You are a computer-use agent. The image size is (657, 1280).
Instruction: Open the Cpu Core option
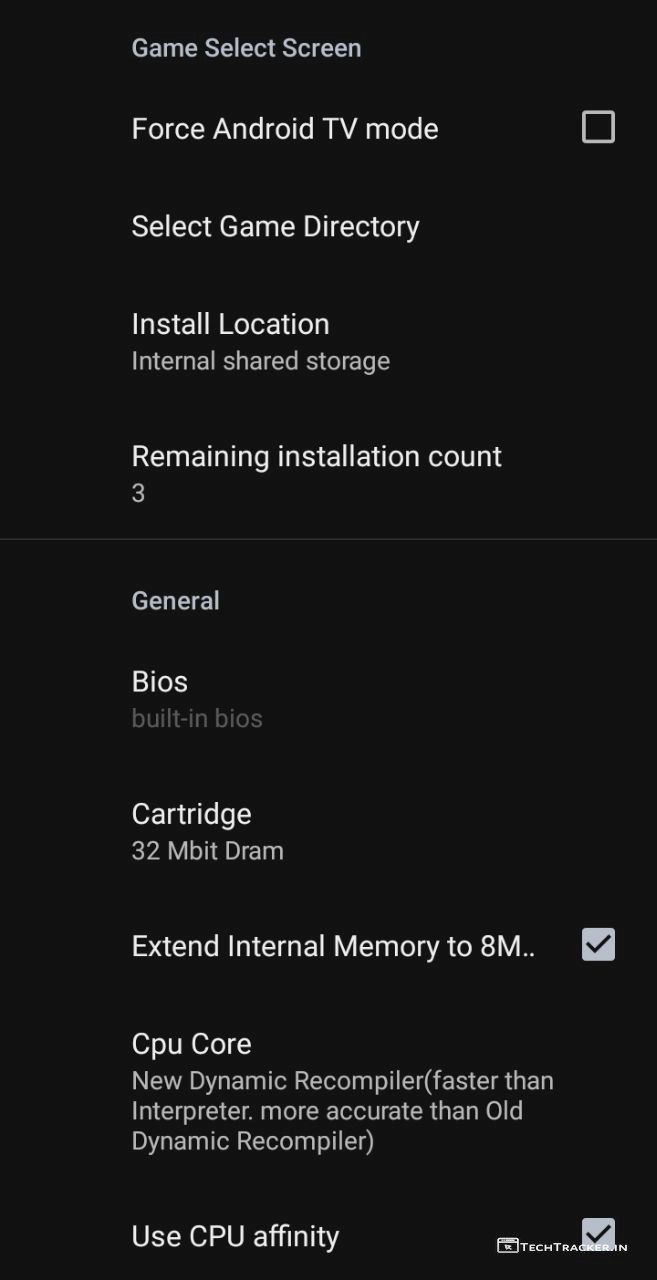[x=191, y=1044]
